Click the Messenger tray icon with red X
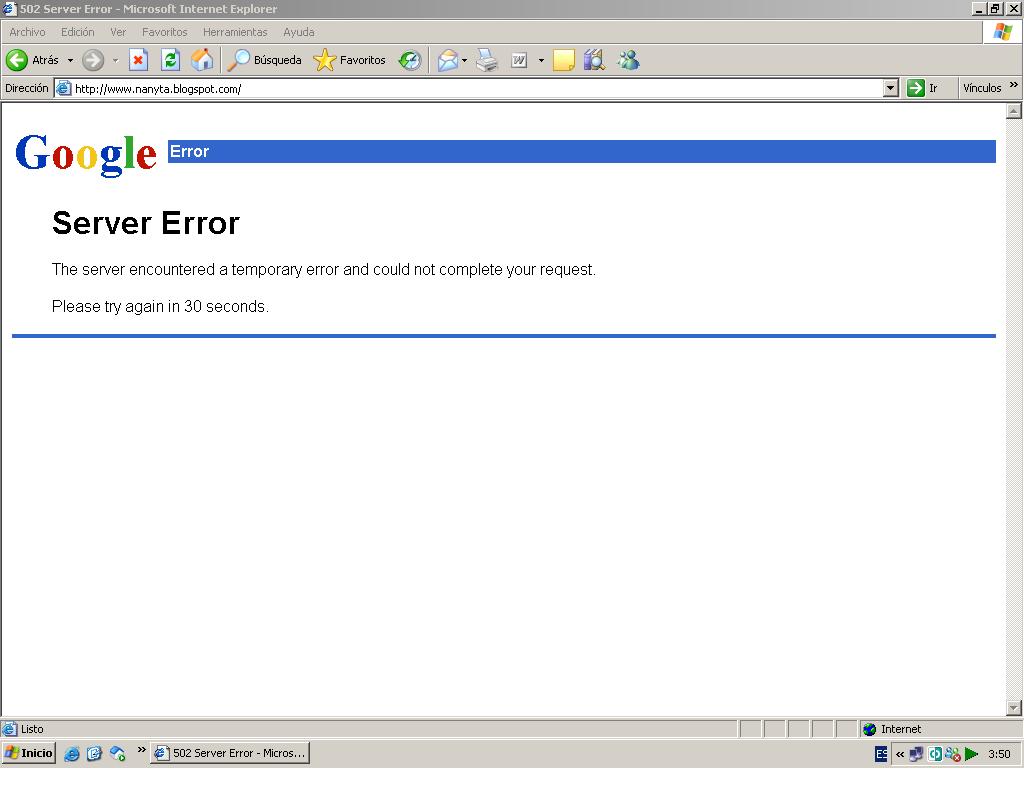This screenshot has height=800, width=1024. click(953, 754)
